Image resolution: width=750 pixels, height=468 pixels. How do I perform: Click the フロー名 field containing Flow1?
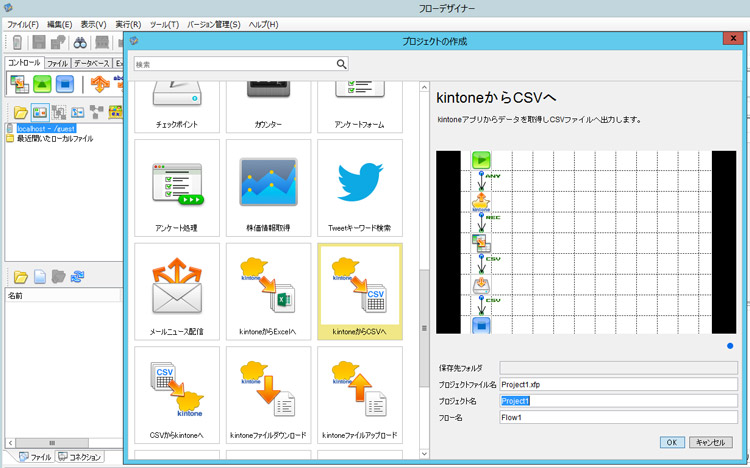tap(618, 417)
